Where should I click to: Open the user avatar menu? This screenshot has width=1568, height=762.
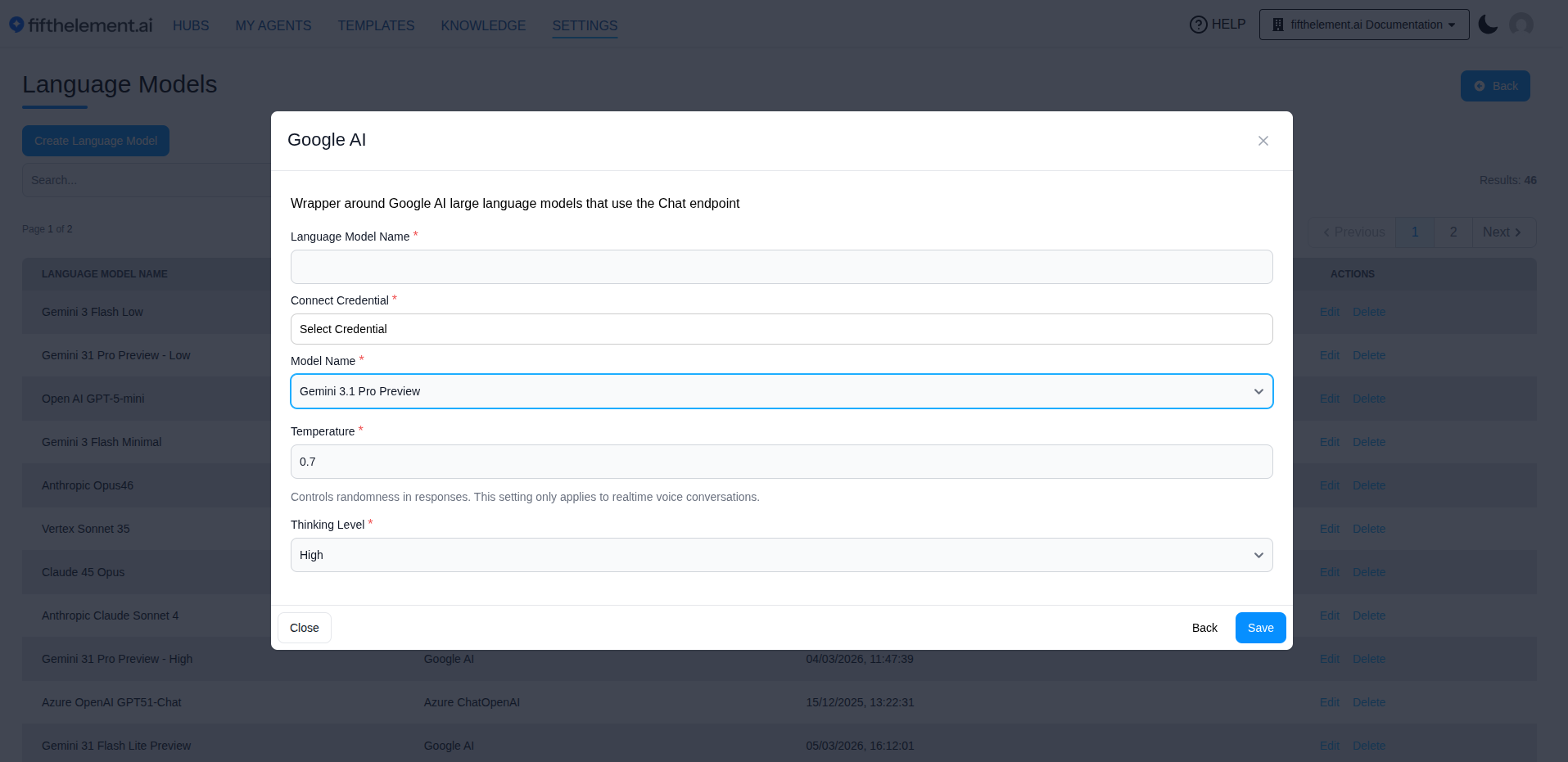1521,25
